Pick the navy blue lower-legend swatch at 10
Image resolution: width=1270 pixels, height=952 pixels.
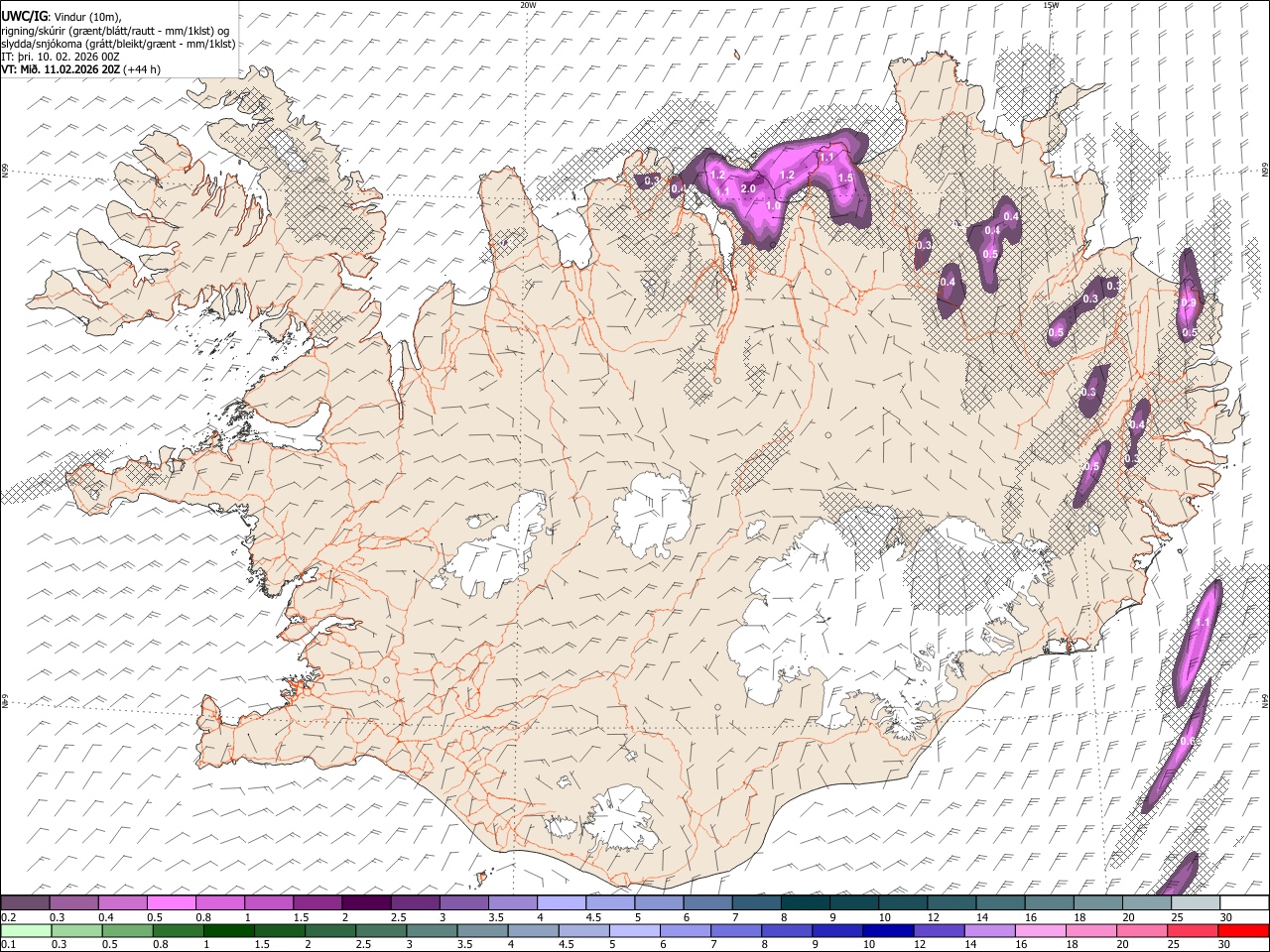tap(887, 930)
